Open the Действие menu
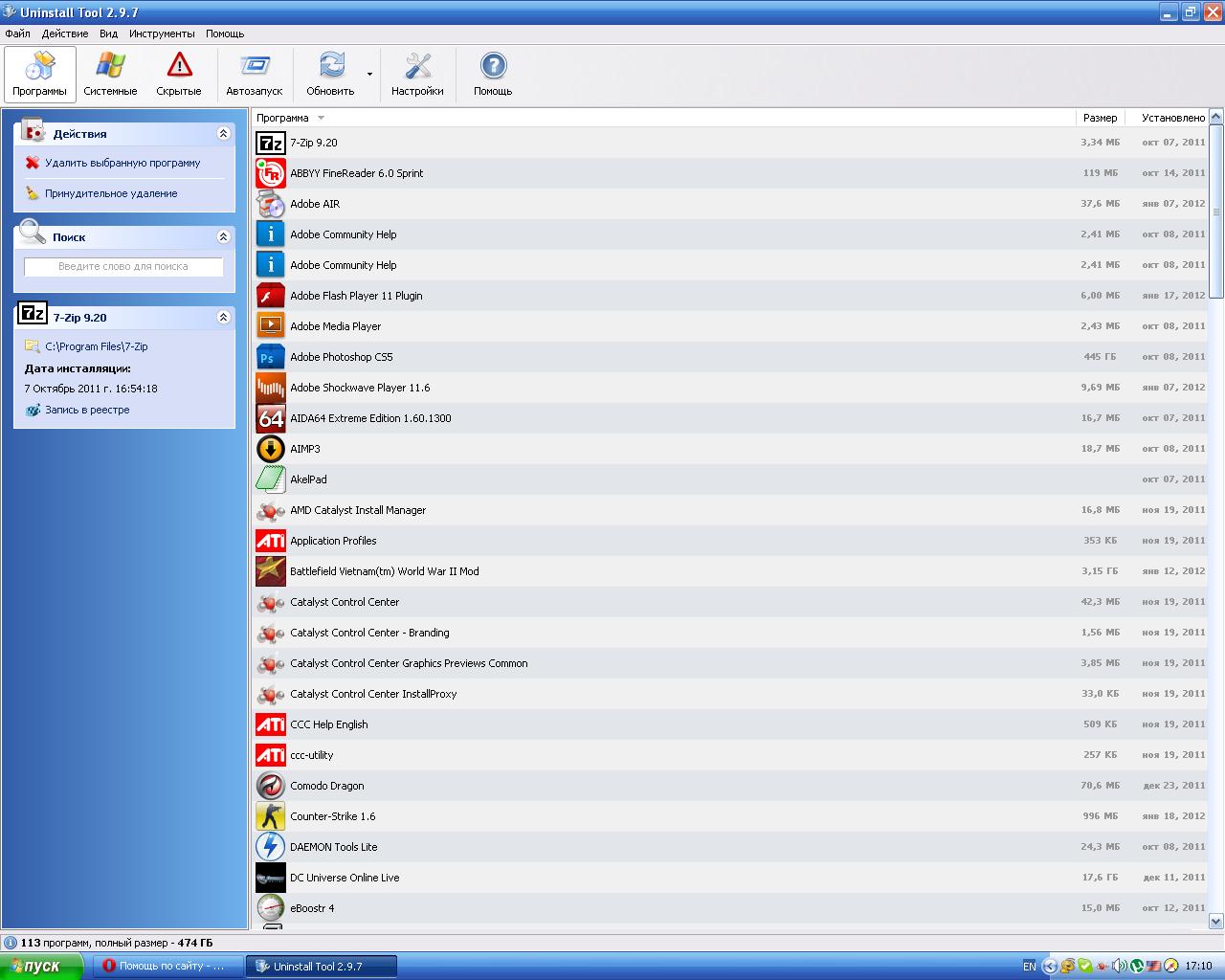This screenshot has width=1225, height=980. click(65, 33)
